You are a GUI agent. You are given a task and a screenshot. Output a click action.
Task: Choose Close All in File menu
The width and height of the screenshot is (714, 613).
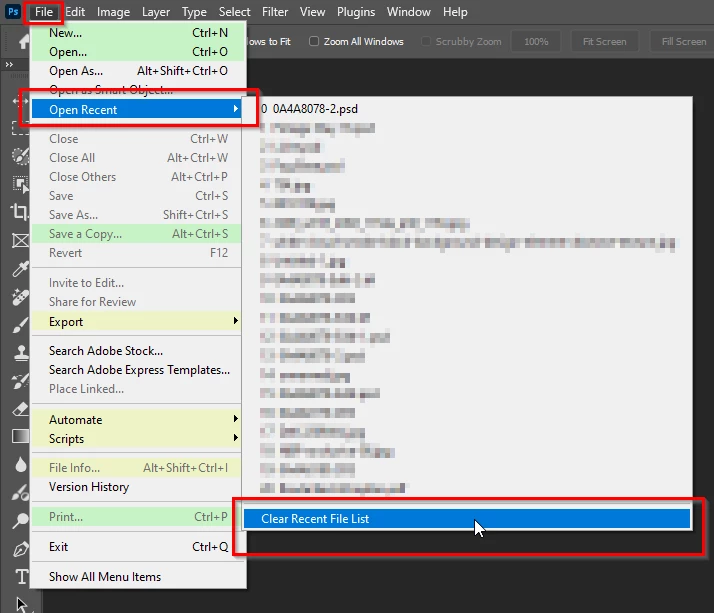[136, 158]
